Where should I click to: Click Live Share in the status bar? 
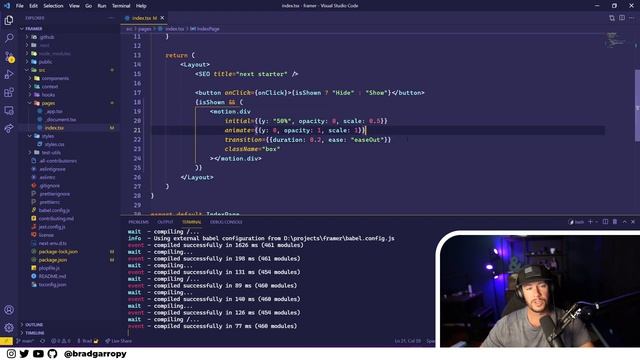coord(118,341)
